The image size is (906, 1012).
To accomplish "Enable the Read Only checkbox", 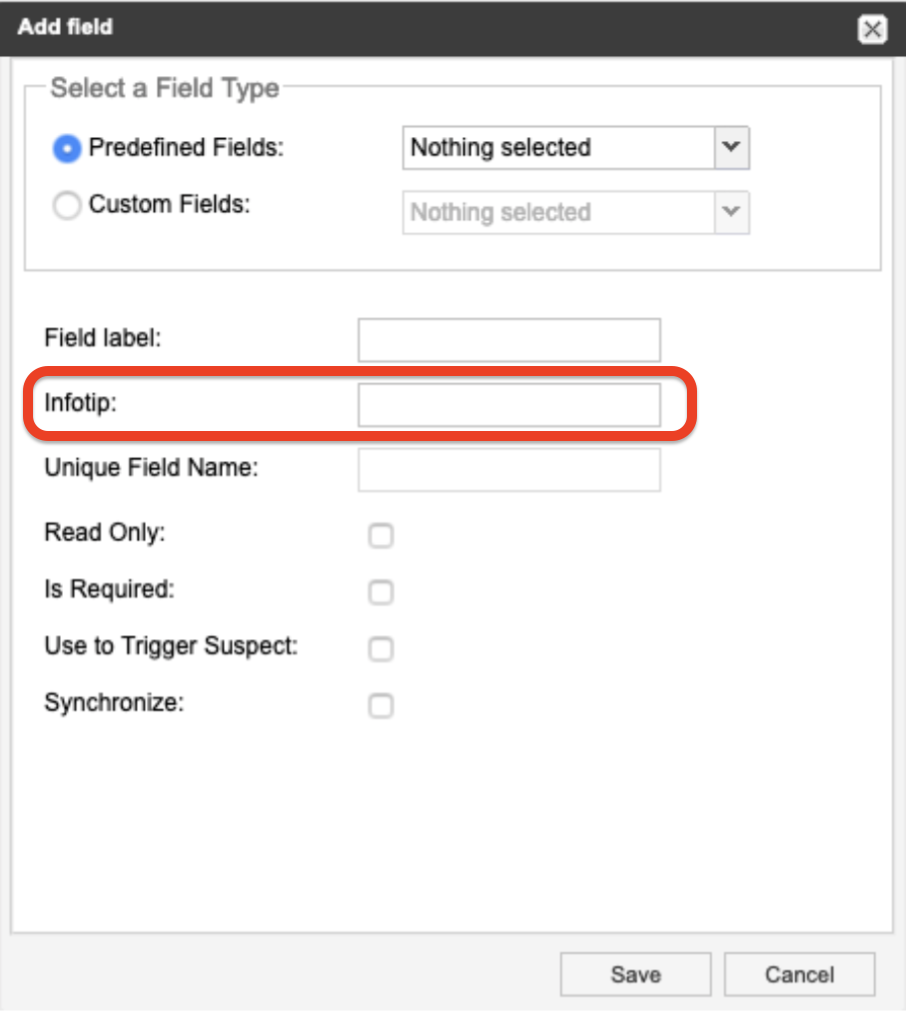I will [x=381, y=535].
